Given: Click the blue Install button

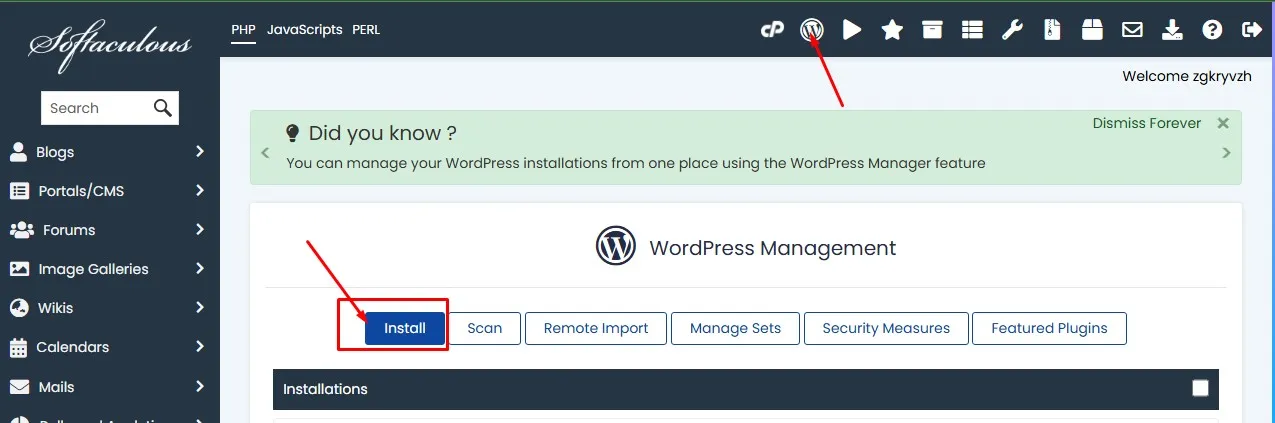Looking at the screenshot, I should 405,328.
